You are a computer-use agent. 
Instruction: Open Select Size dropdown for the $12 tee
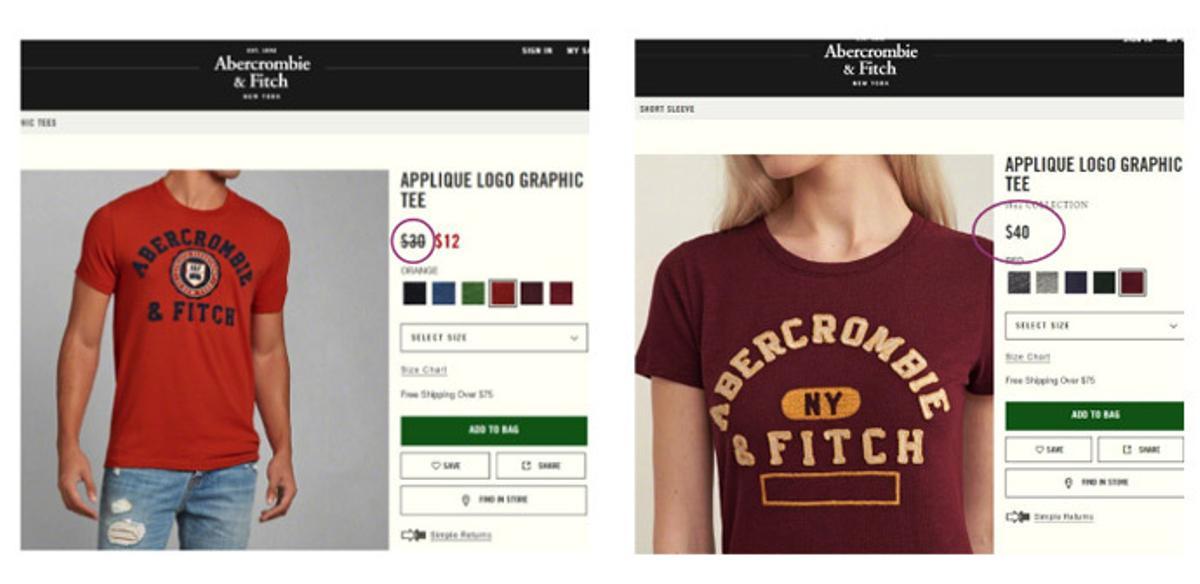pos(493,338)
